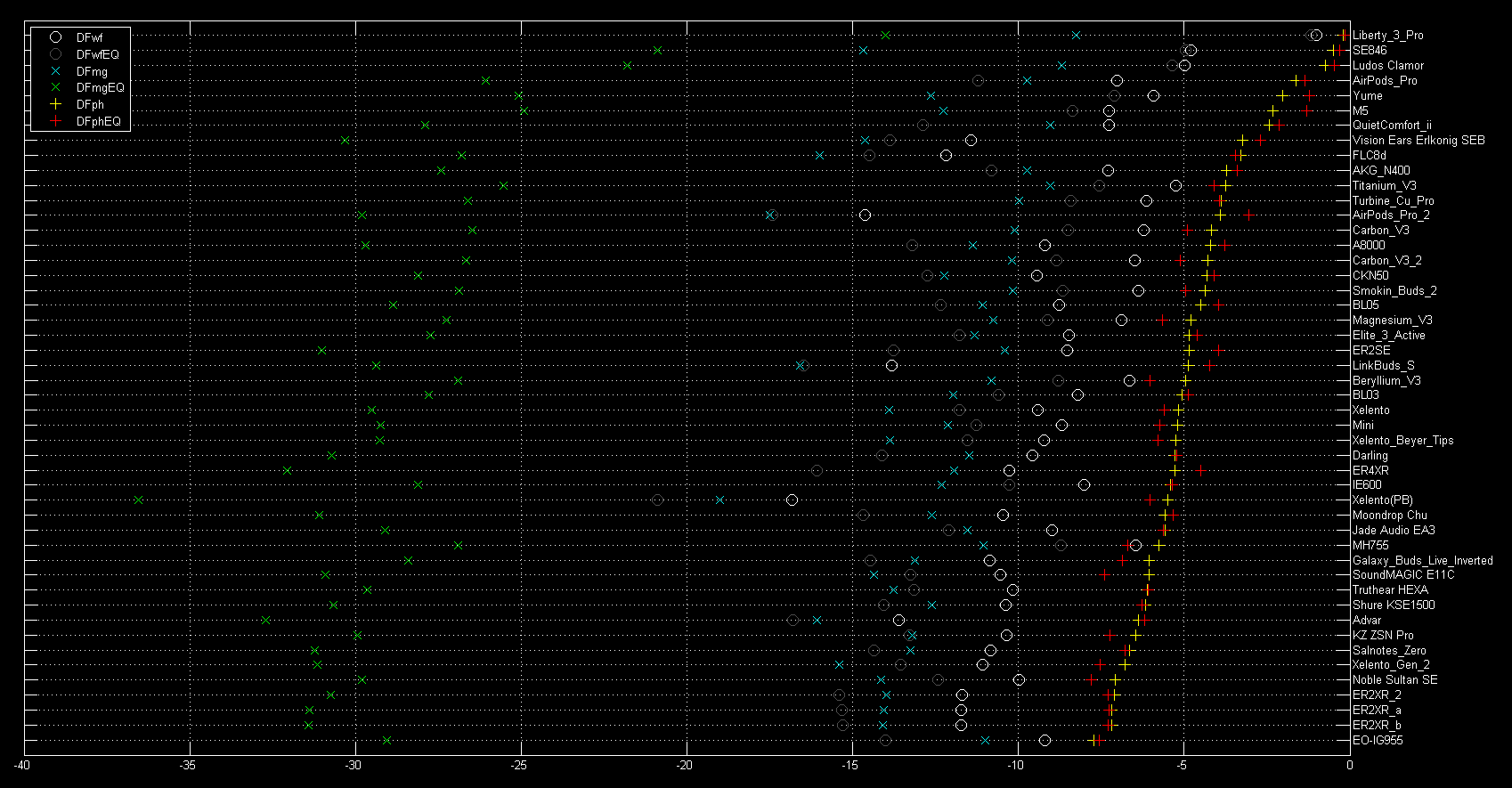Click the AKG_N400 row label
The image size is (1512, 788).
click(1381, 171)
